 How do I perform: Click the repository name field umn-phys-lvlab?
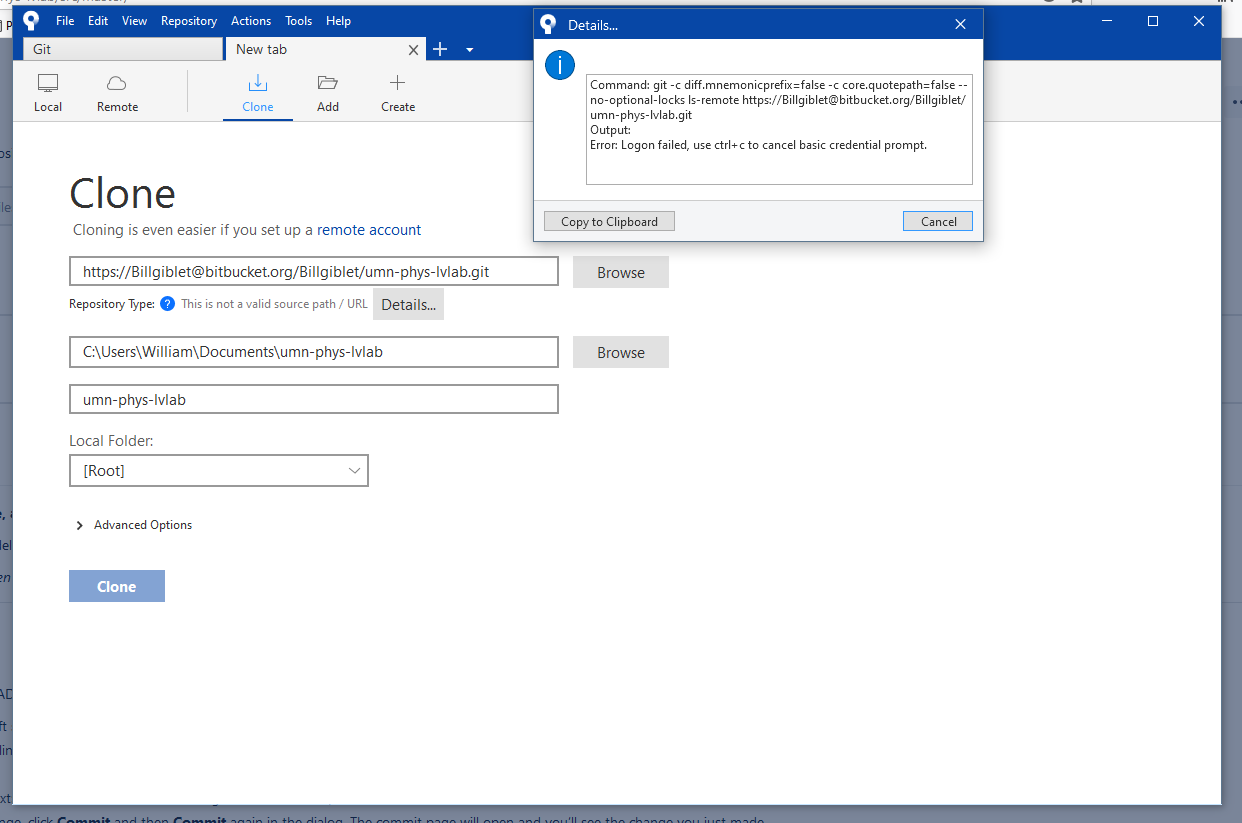[314, 399]
